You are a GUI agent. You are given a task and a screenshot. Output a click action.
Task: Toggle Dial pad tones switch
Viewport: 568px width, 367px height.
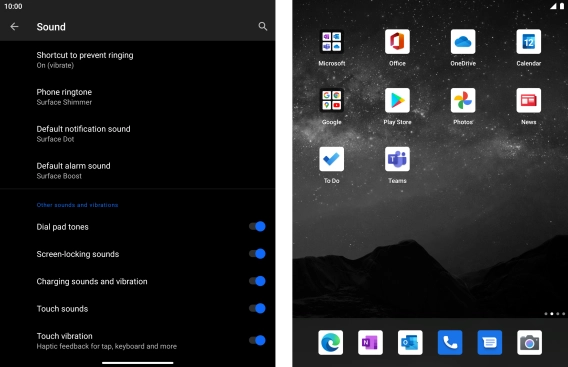coord(257,226)
